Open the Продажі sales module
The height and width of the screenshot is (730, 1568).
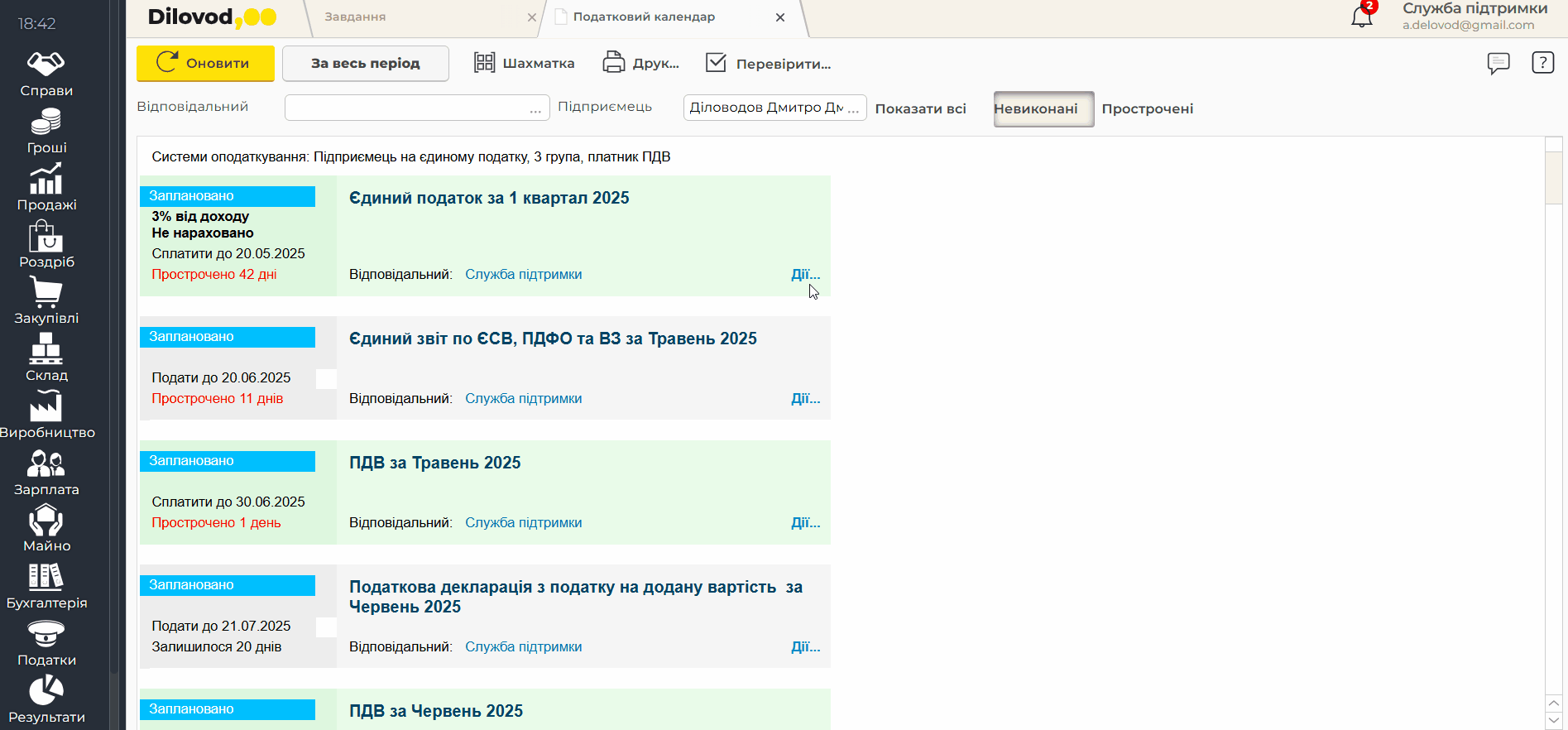coord(46,188)
